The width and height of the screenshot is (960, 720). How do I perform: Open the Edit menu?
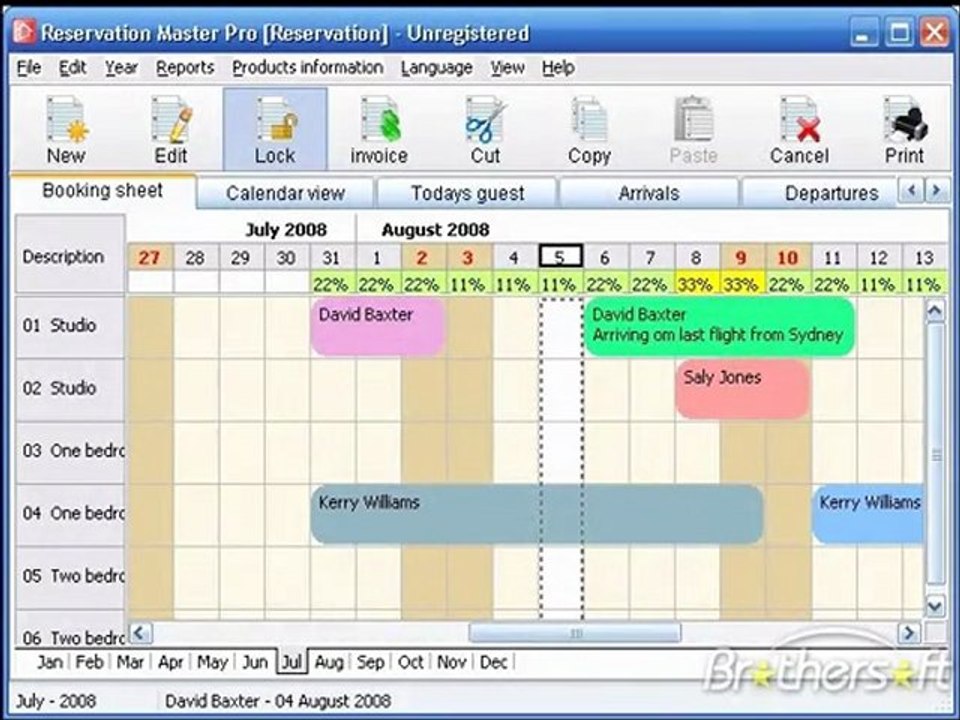(x=72, y=67)
